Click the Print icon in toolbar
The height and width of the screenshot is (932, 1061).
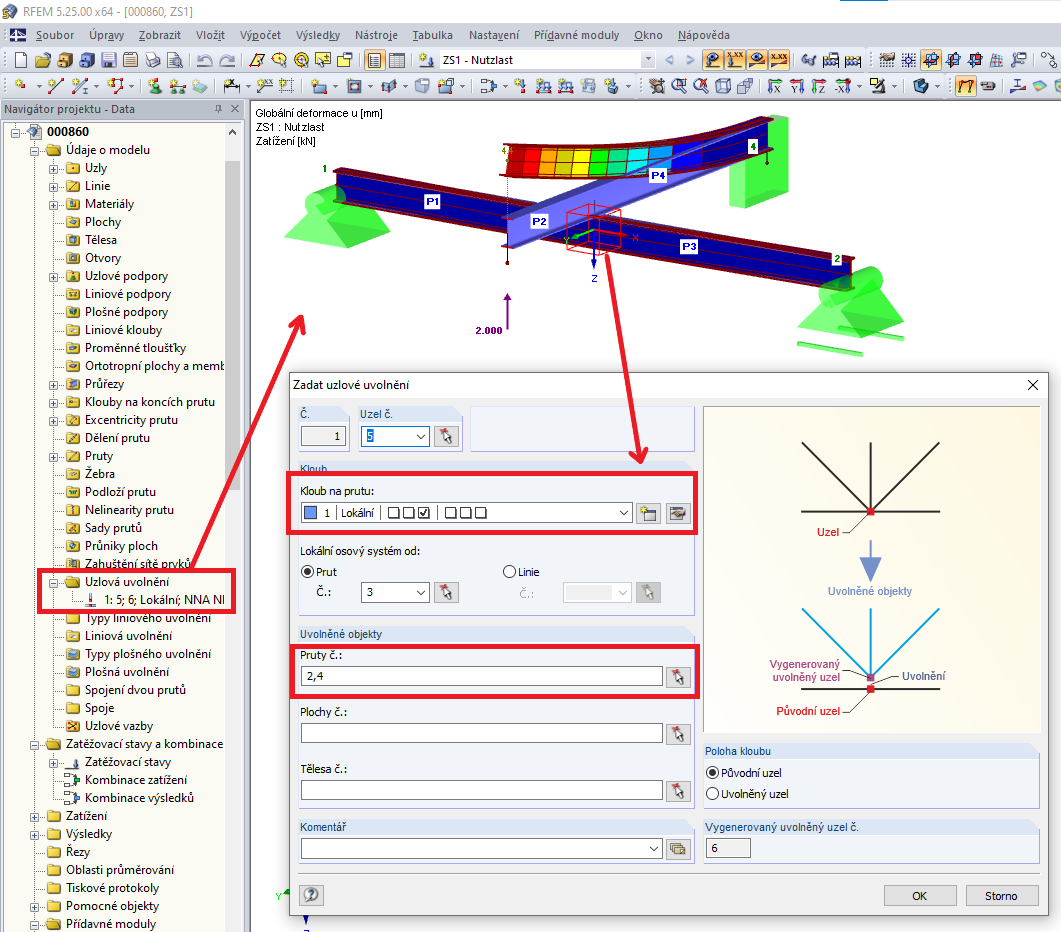[153, 60]
